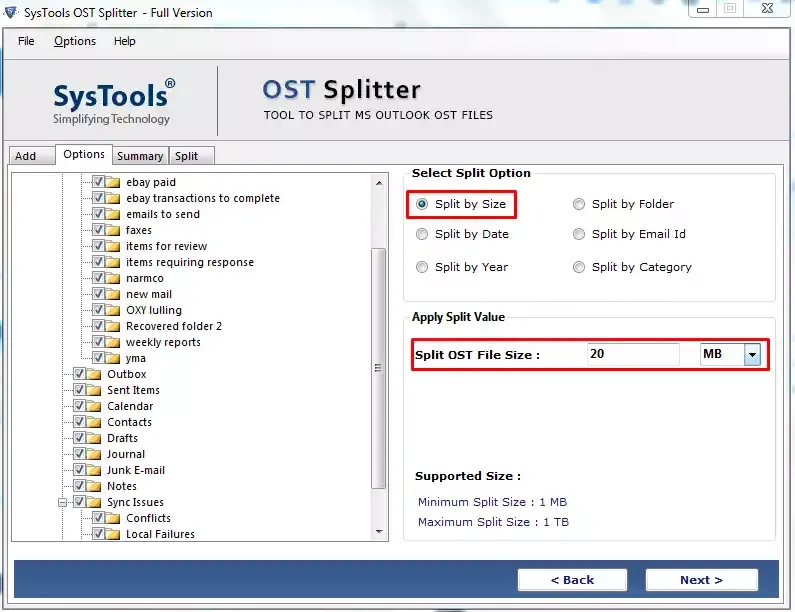Click the Outbox folder icon
795x612 pixels.
(94, 374)
